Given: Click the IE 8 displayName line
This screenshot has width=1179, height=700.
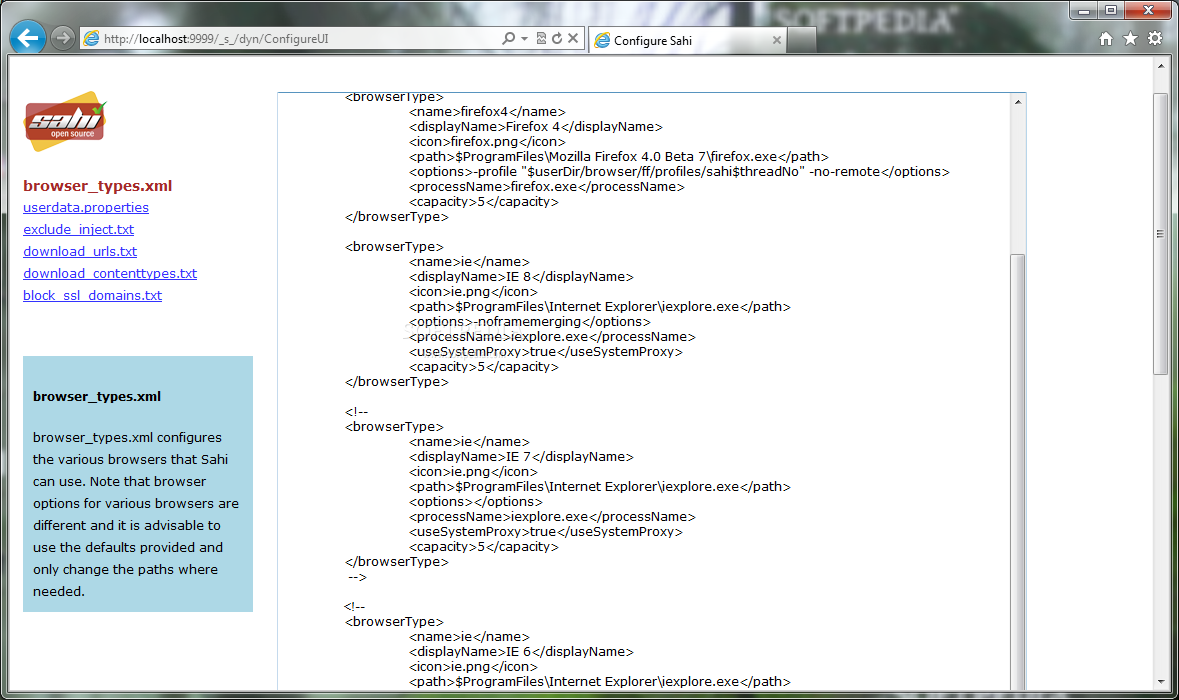Looking at the screenshot, I should [x=521, y=277].
